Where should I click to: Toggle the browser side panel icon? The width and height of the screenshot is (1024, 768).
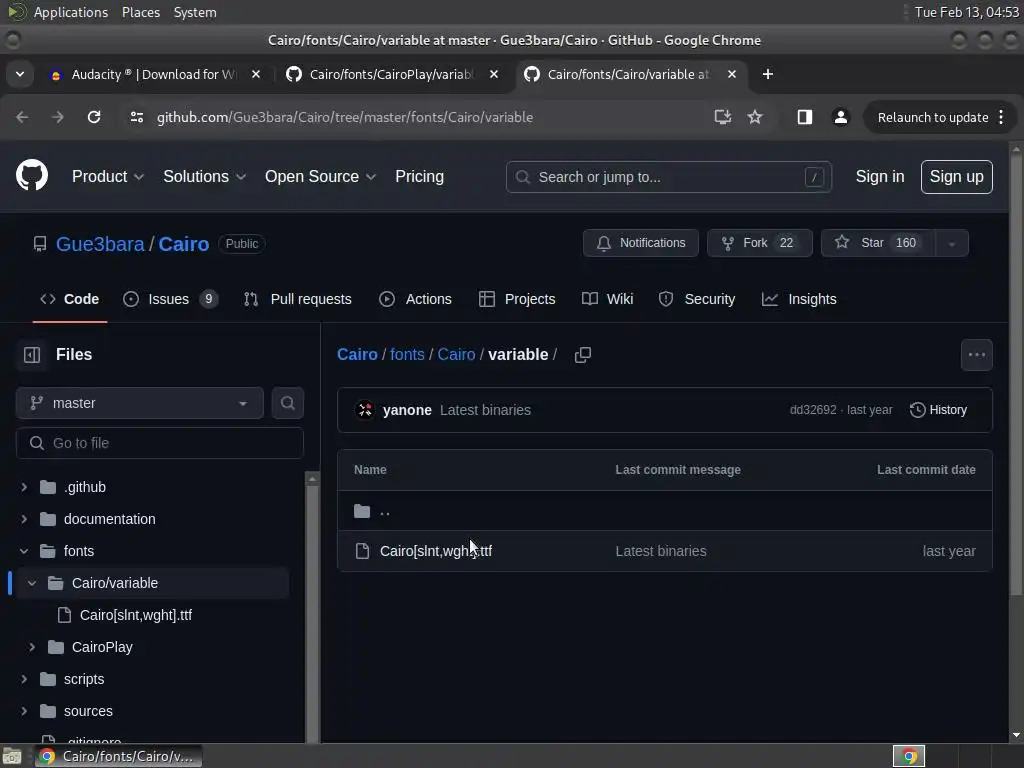[805, 117]
